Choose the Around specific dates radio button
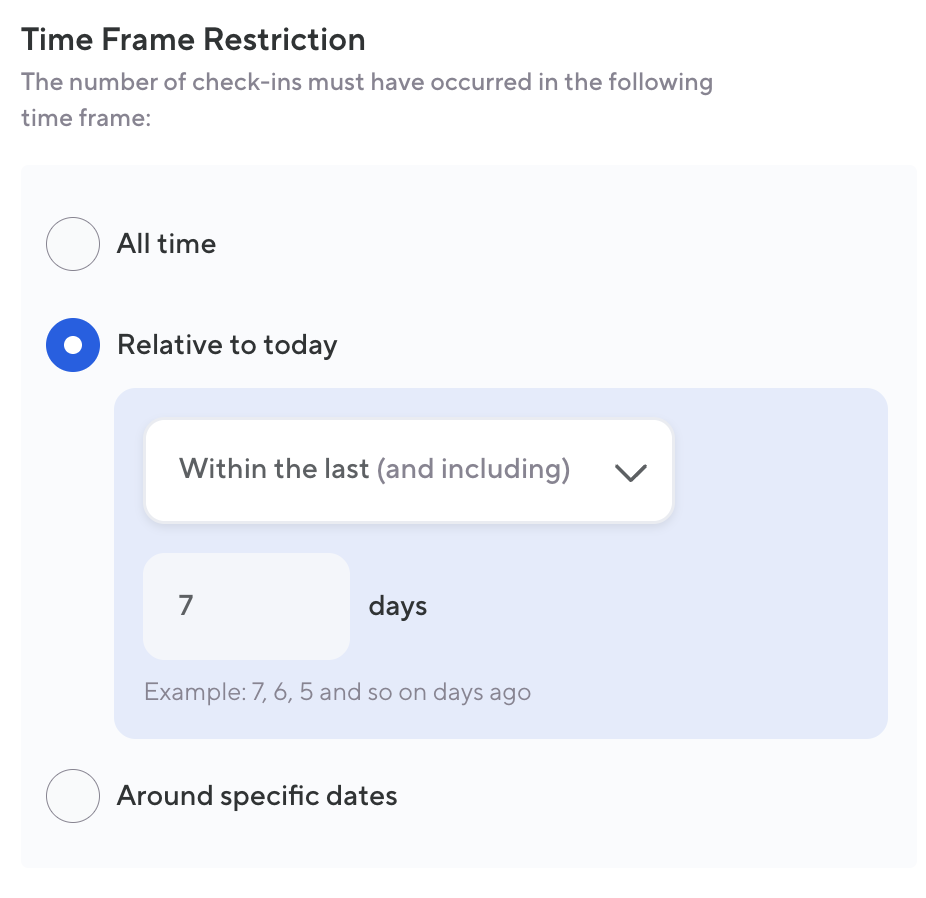The width and height of the screenshot is (926, 898). (x=73, y=796)
